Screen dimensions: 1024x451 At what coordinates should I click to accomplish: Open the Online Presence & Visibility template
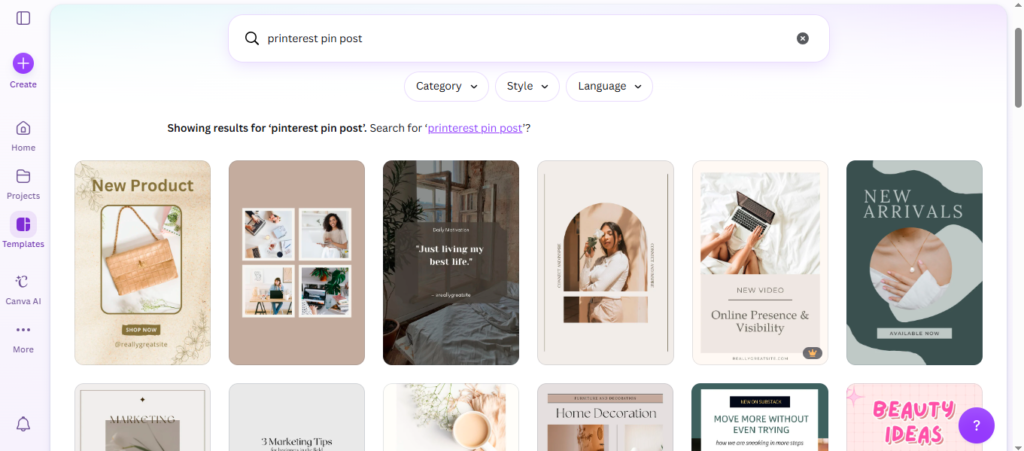click(x=760, y=262)
